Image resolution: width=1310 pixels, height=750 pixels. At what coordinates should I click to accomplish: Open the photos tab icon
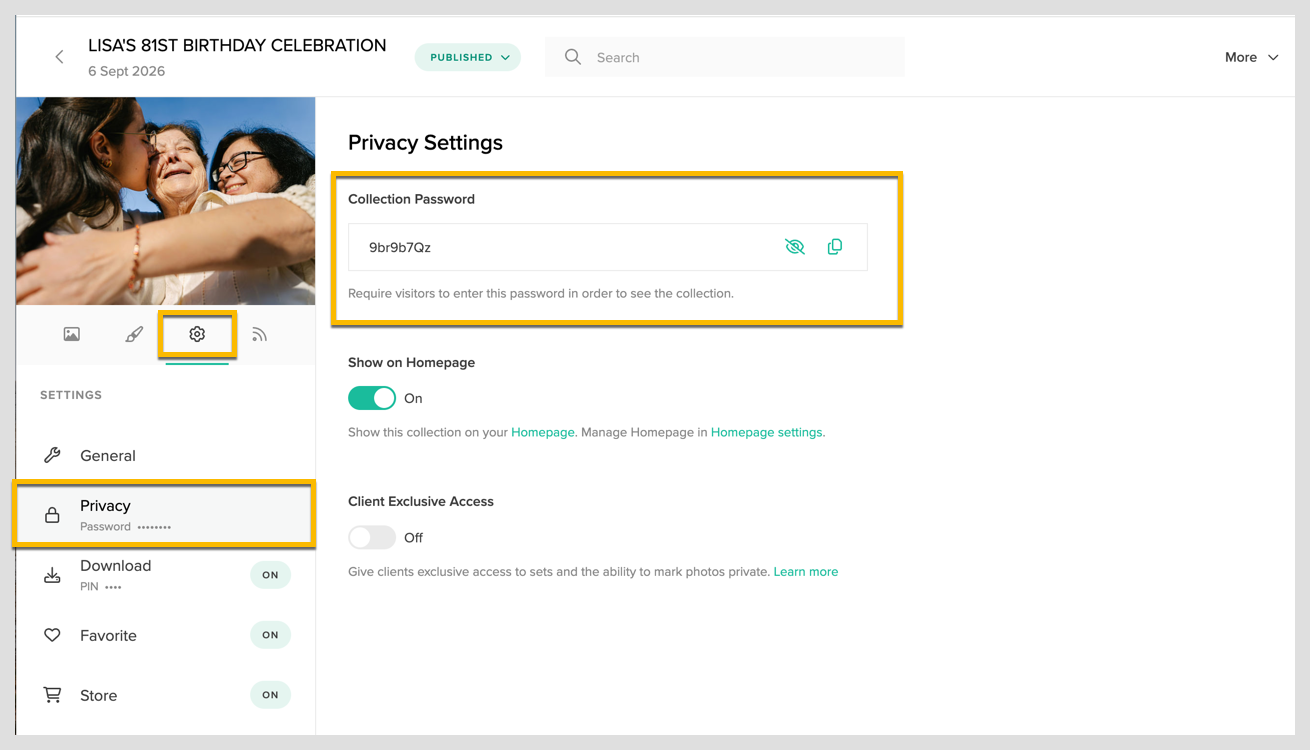(x=72, y=334)
